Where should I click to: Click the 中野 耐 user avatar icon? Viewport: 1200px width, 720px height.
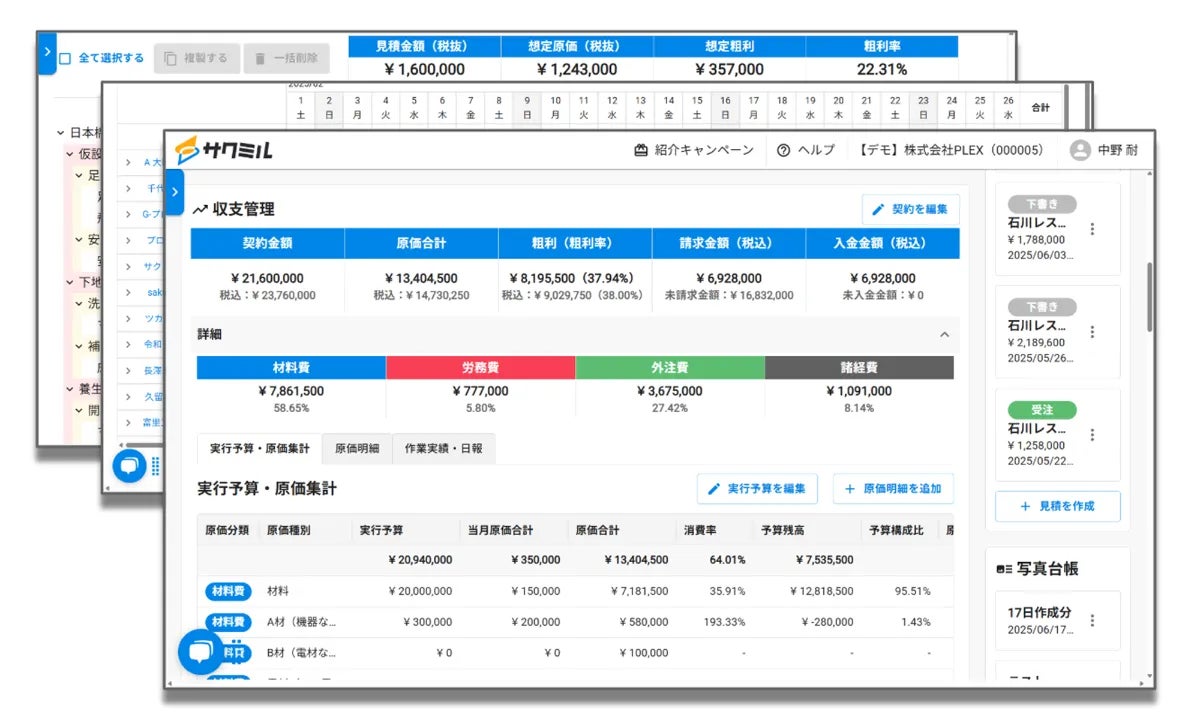(1080, 150)
